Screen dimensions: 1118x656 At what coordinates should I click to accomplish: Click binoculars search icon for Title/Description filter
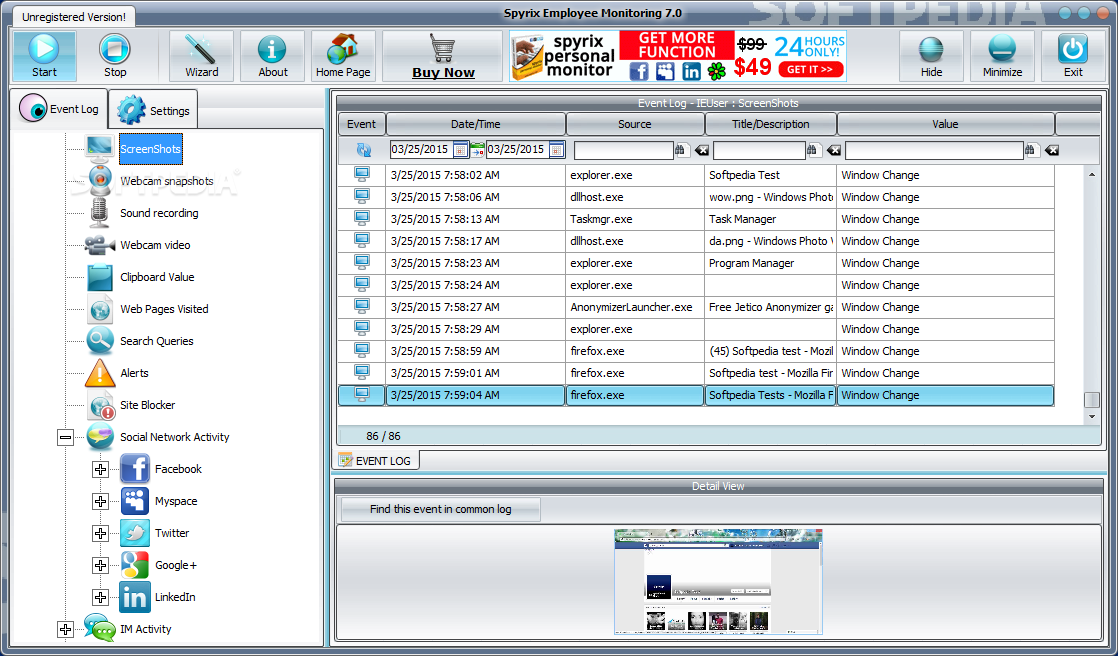[x=813, y=150]
